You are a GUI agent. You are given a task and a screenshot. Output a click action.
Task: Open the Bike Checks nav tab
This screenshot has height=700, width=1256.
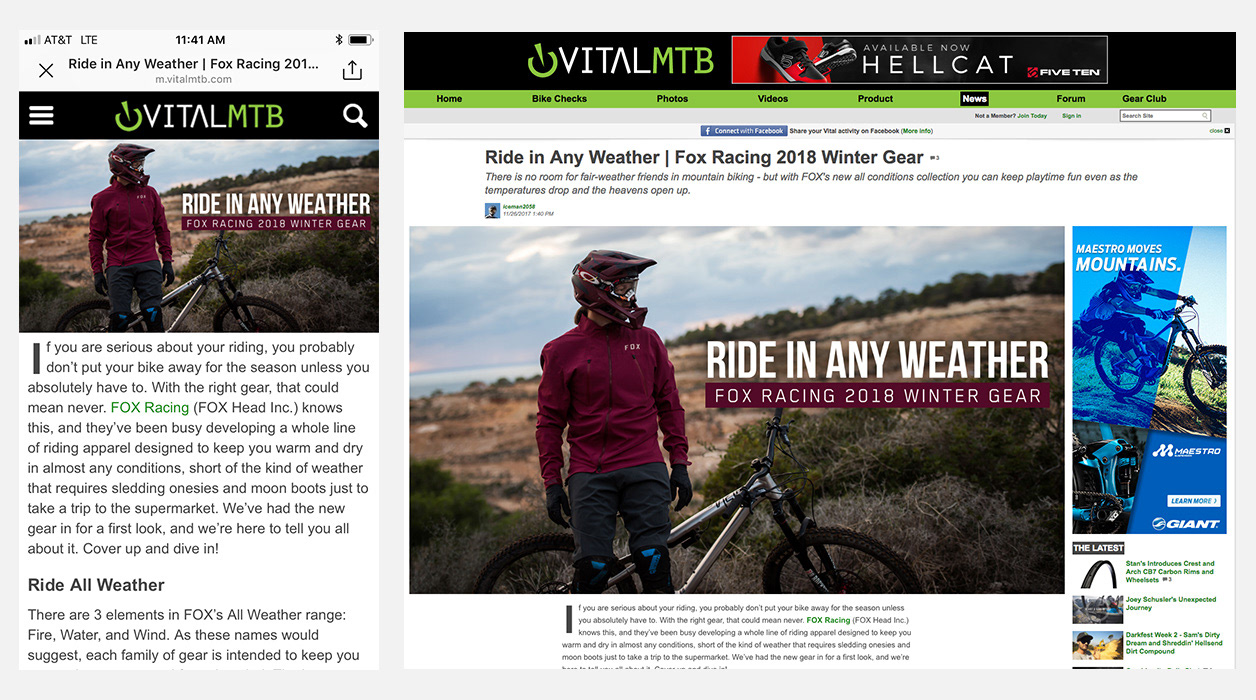pos(559,99)
